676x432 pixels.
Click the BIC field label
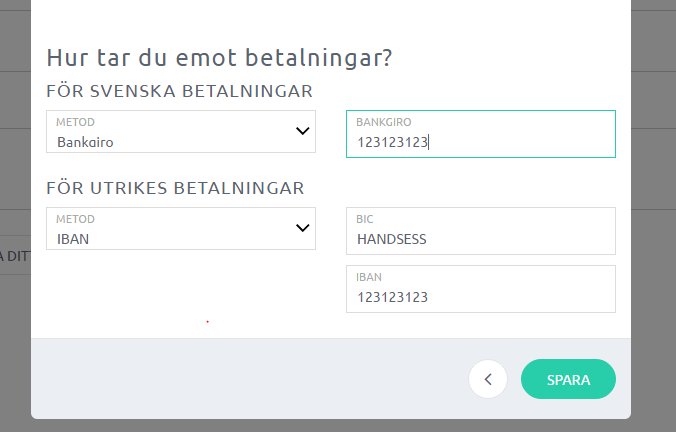click(364, 219)
